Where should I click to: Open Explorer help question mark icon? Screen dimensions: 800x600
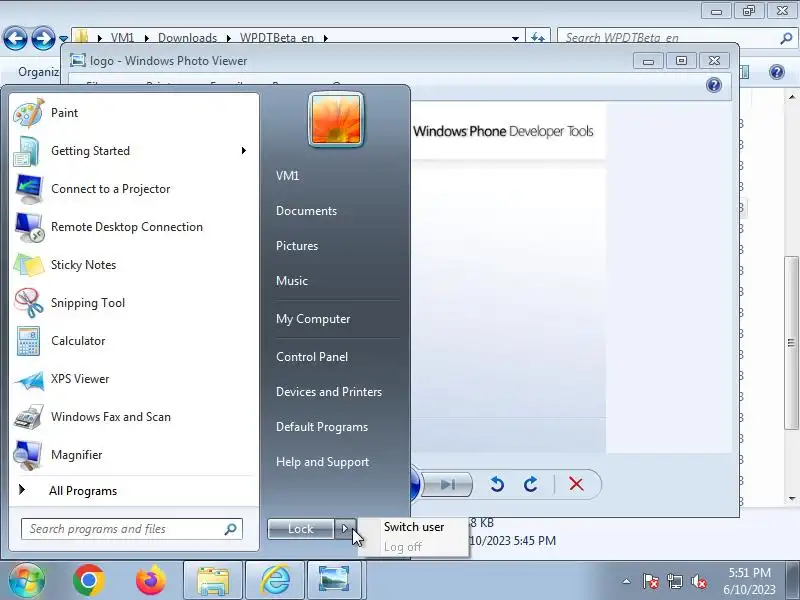point(777,72)
